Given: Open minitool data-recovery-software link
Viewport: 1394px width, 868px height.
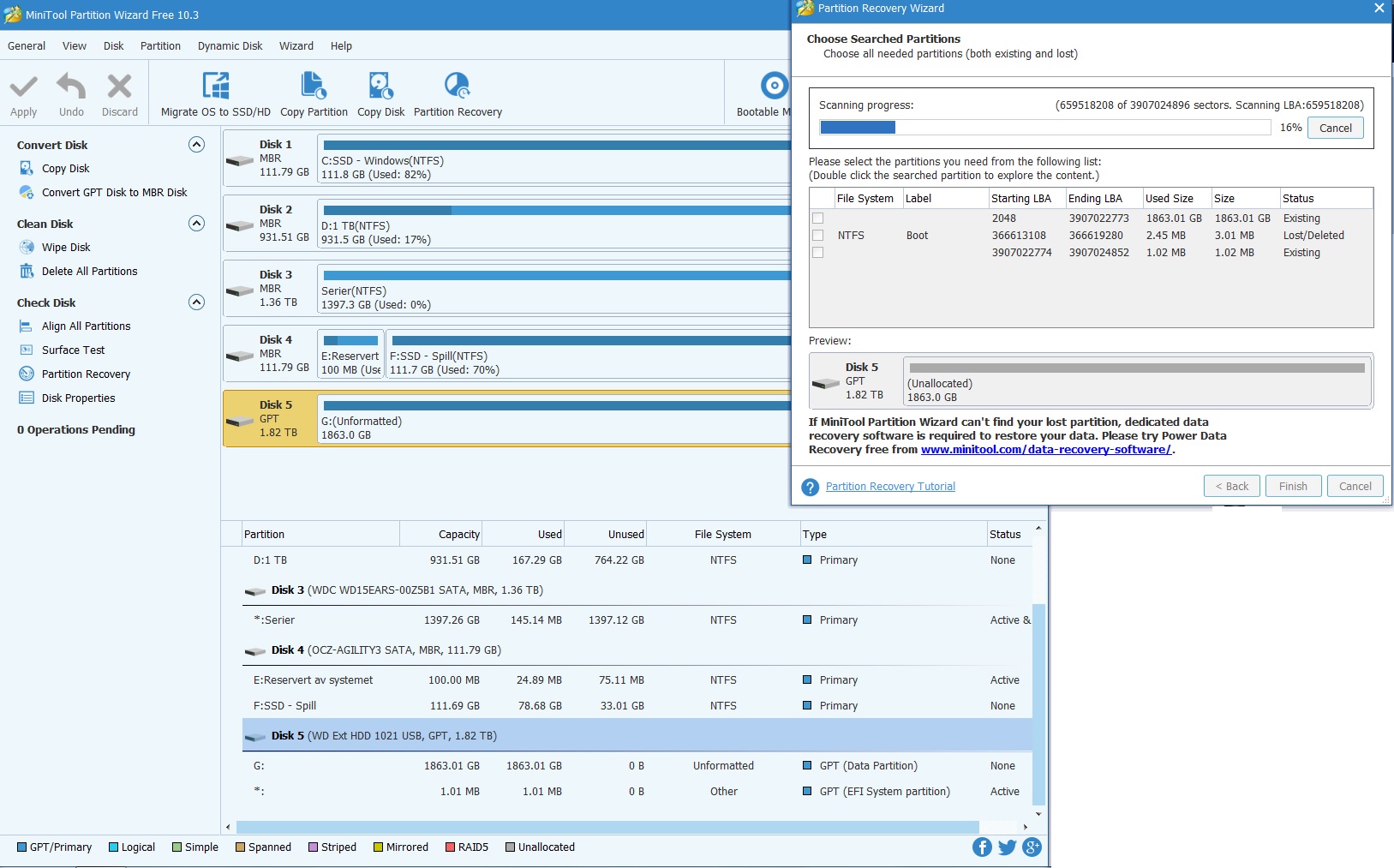Looking at the screenshot, I should pyautogui.click(x=1046, y=450).
